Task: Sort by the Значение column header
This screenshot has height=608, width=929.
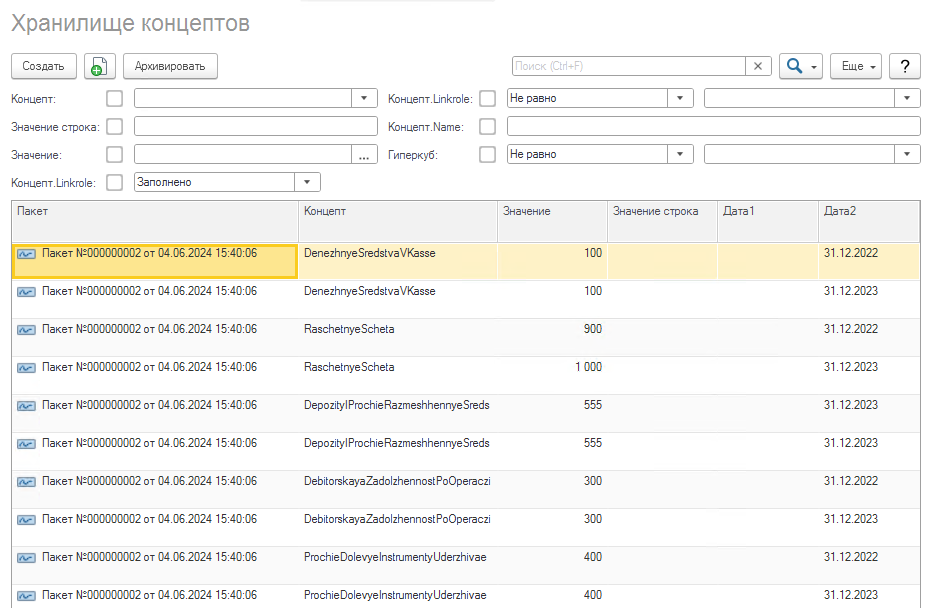Action: (553, 221)
